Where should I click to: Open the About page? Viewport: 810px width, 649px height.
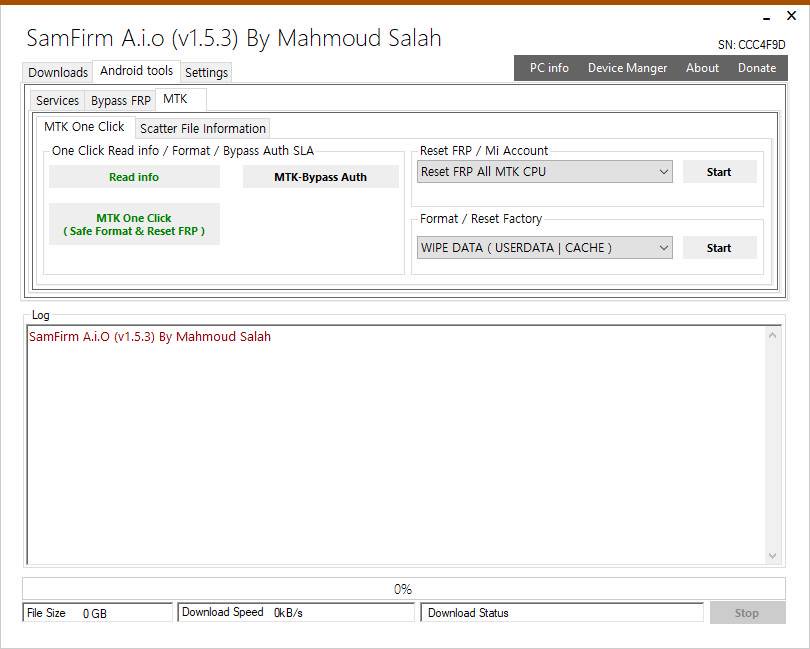(702, 68)
